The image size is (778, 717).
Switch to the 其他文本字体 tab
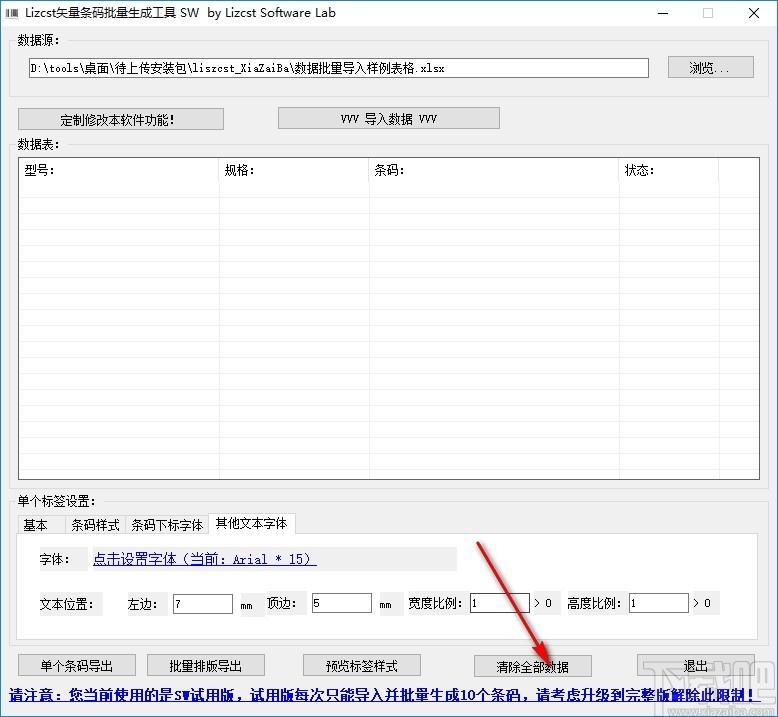(252, 523)
